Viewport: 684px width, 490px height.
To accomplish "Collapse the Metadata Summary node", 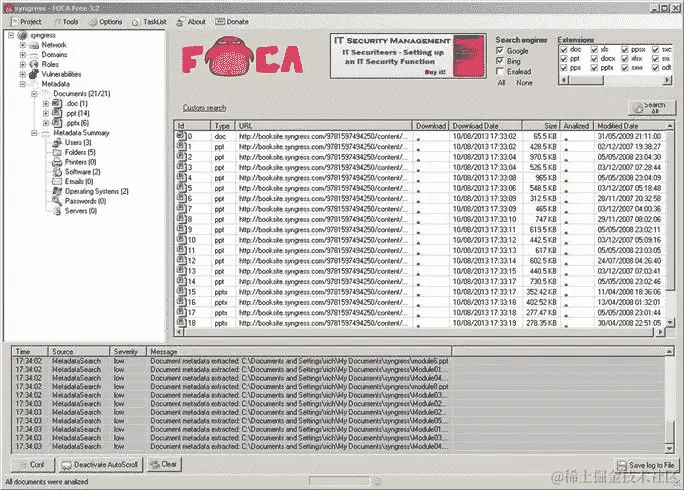I will click(34, 133).
